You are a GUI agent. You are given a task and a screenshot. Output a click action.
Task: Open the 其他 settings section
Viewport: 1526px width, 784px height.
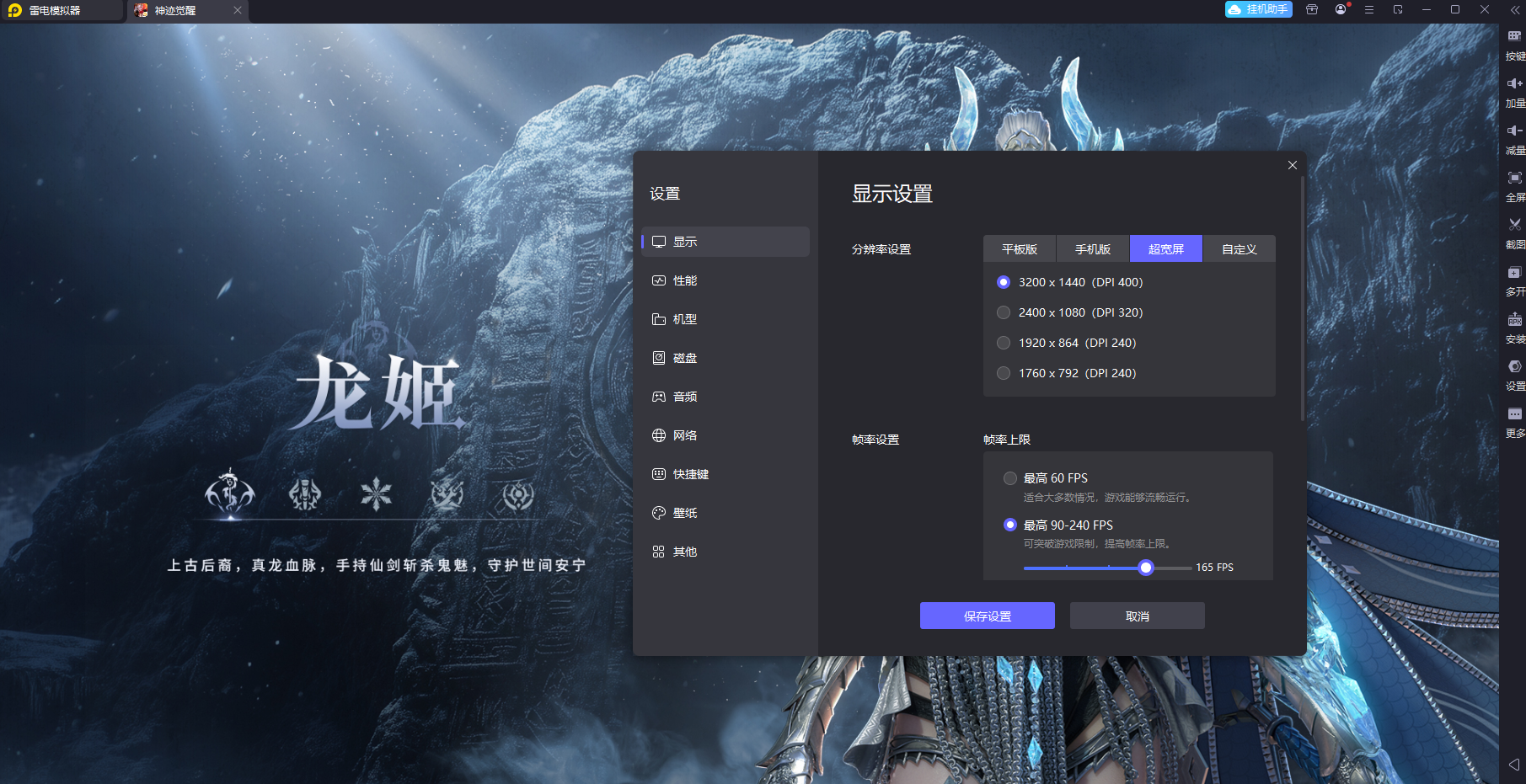coord(726,552)
